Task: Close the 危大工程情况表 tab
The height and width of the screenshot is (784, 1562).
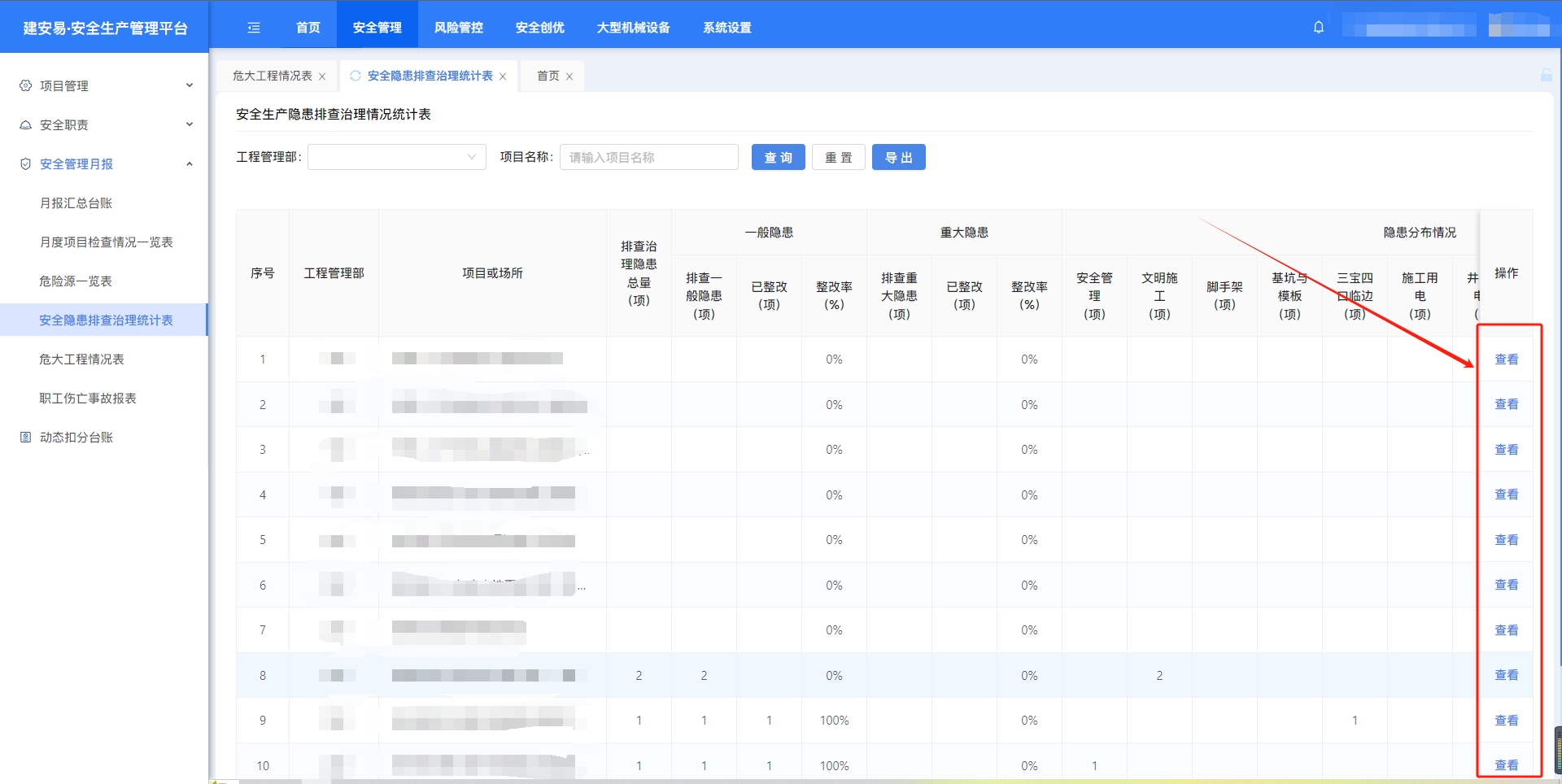Action: [x=322, y=76]
